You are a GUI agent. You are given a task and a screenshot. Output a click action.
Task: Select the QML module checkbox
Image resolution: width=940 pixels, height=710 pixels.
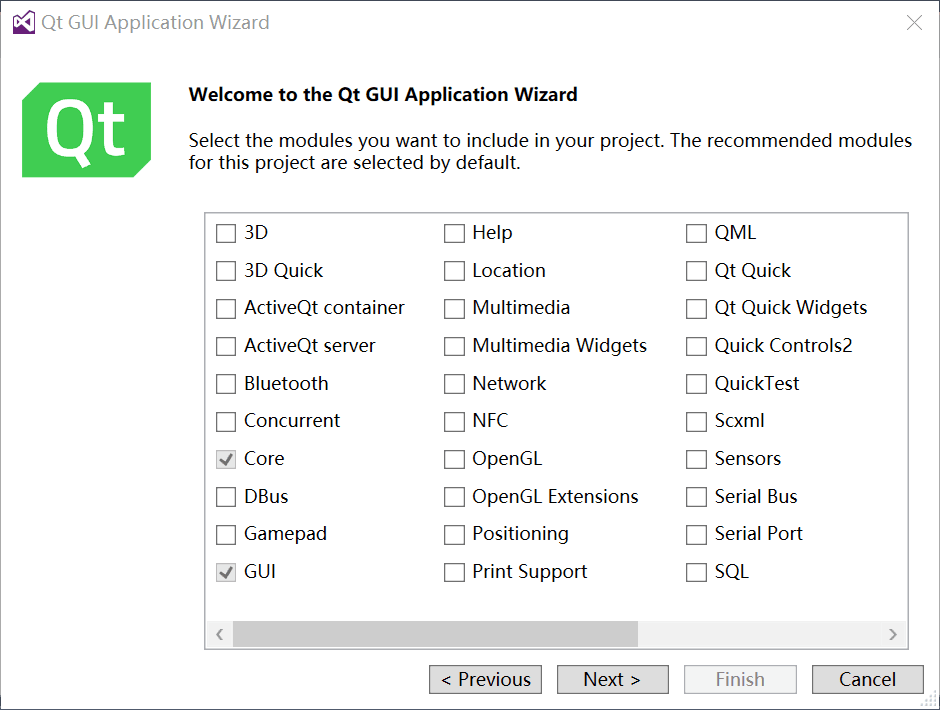click(x=697, y=234)
